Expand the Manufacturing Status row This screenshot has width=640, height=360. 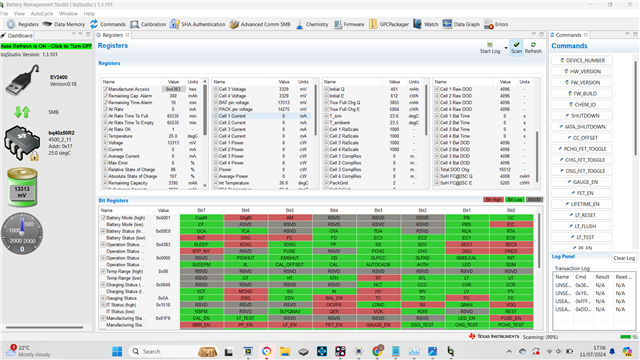(x=103, y=318)
